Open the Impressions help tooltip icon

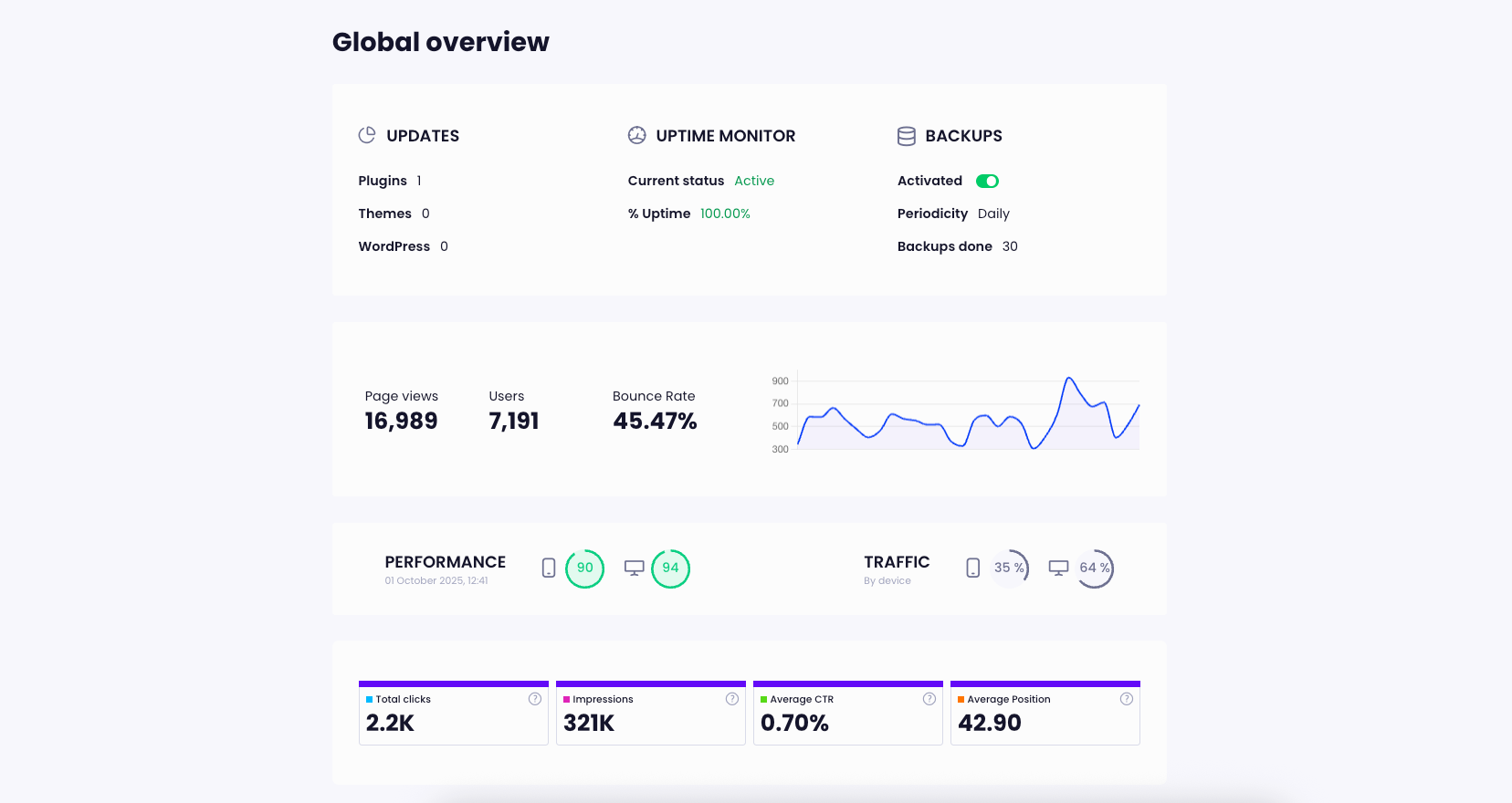point(732,699)
